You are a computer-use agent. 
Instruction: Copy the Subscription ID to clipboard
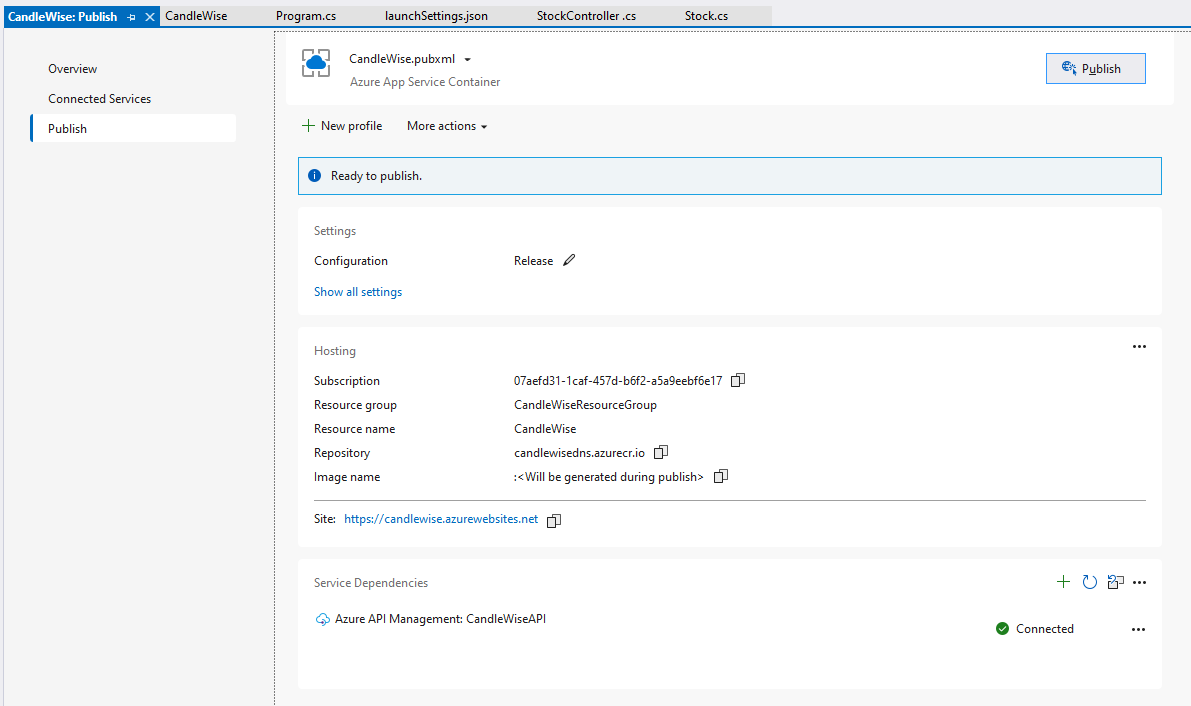(x=738, y=380)
